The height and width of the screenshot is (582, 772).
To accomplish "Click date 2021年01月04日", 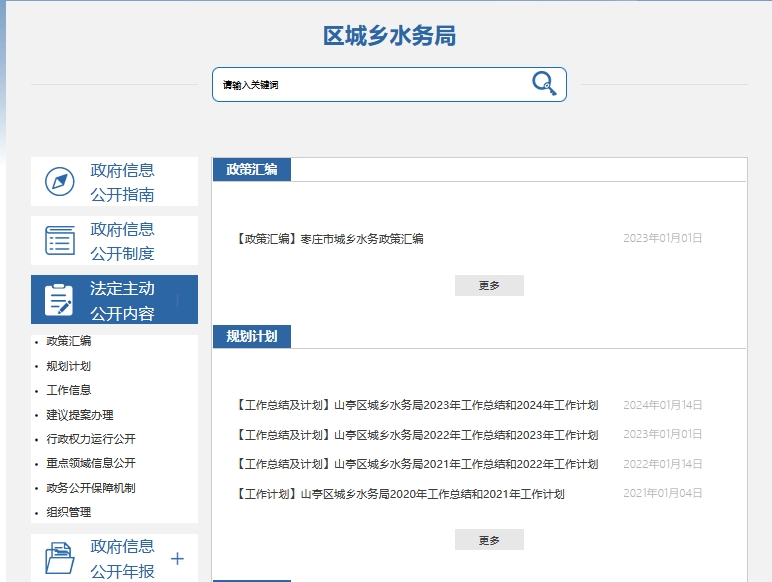I will (662, 493).
